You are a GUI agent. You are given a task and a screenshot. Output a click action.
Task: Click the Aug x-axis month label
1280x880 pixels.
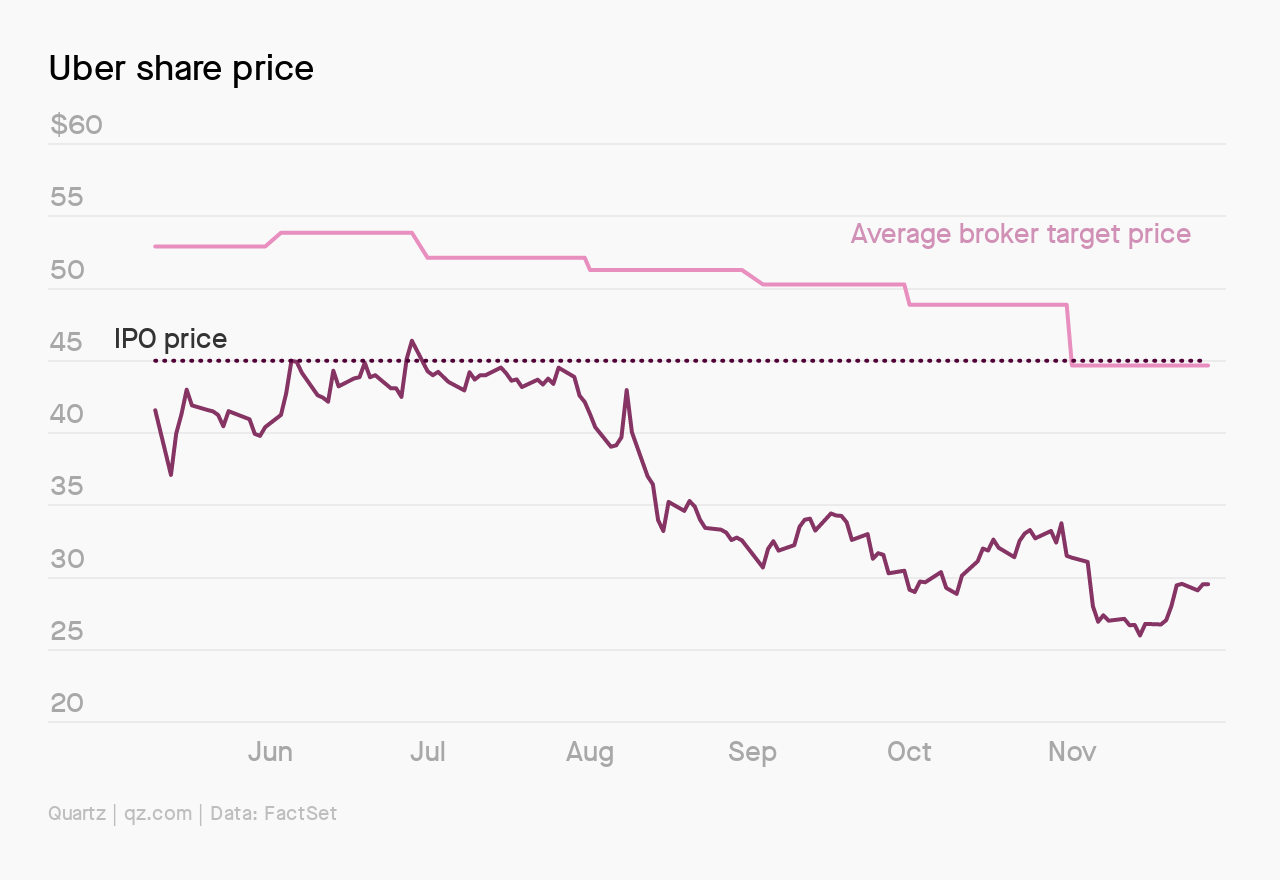click(x=590, y=752)
